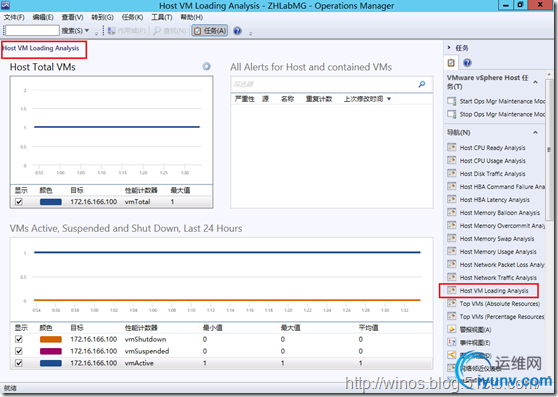Open the 转到(G) menu

pos(102,17)
